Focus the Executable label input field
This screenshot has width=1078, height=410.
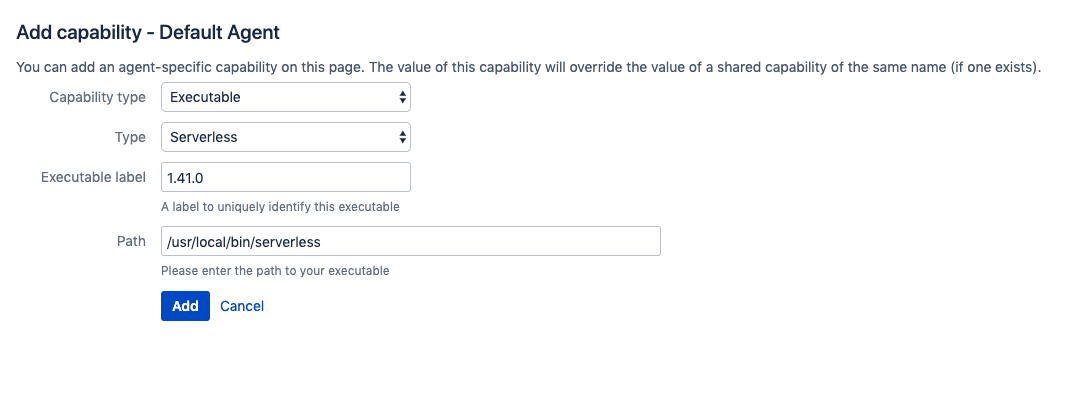click(x=285, y=177)
